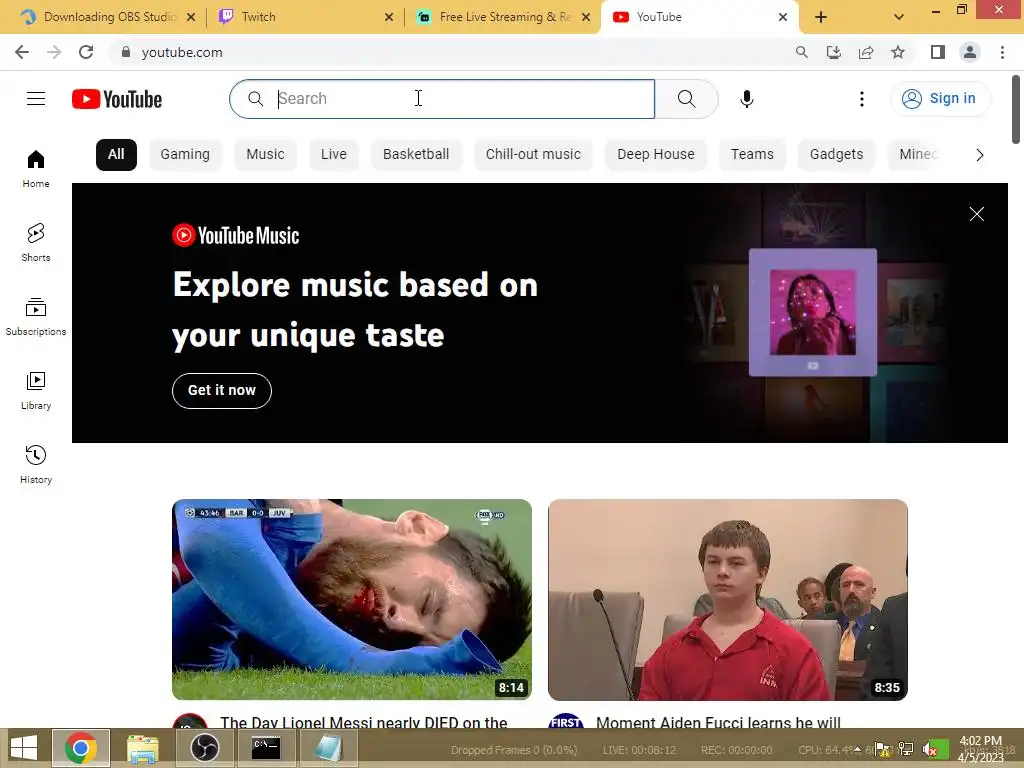
Task: Open File Explorer from the taskbar
Action: pos(142,748)
